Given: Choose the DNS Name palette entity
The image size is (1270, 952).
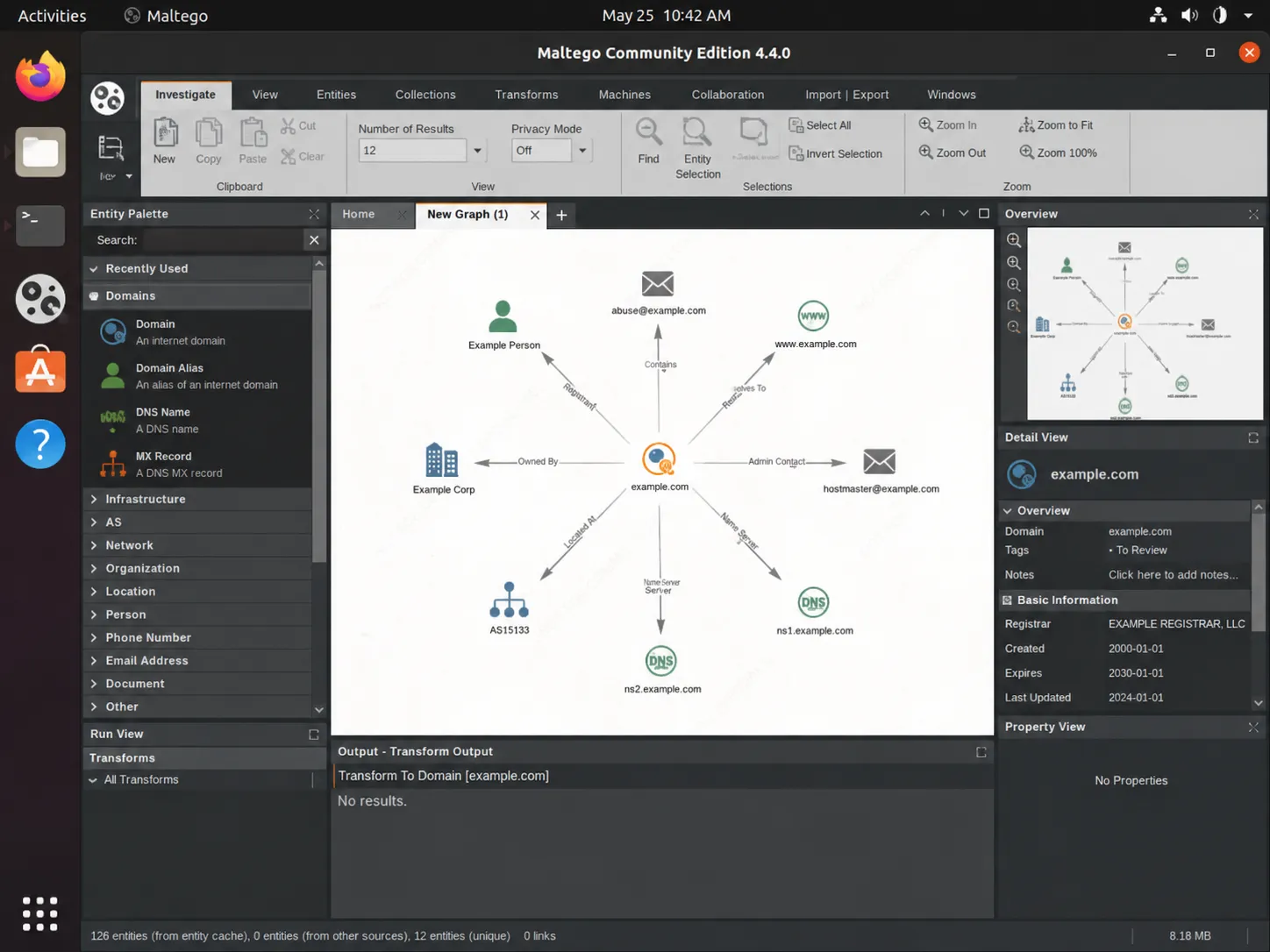Looking at the screenshot, I should click(198, 421).
